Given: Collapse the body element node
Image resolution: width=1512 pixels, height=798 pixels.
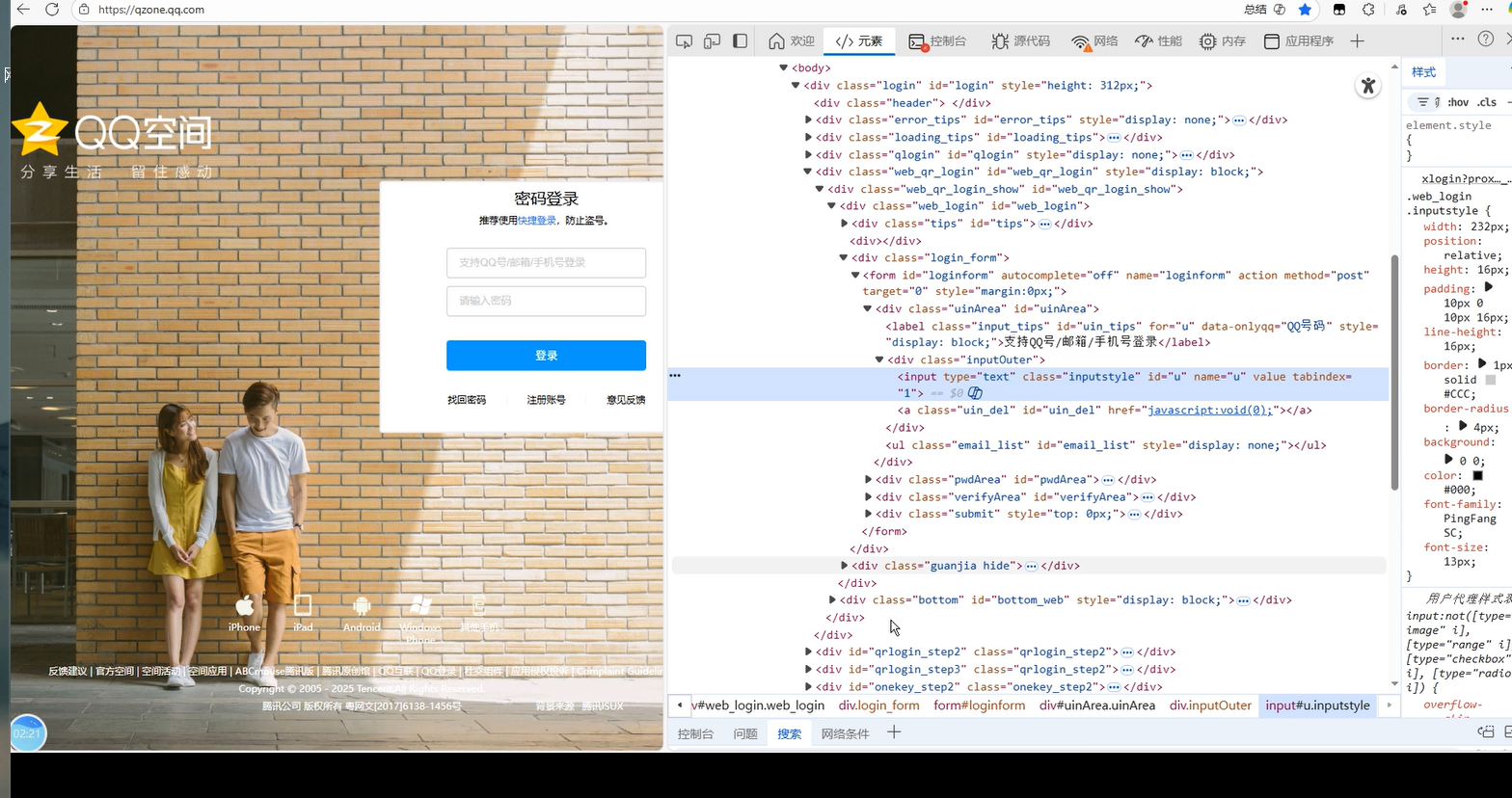Looking at the screenshot, I should [784, 68].
